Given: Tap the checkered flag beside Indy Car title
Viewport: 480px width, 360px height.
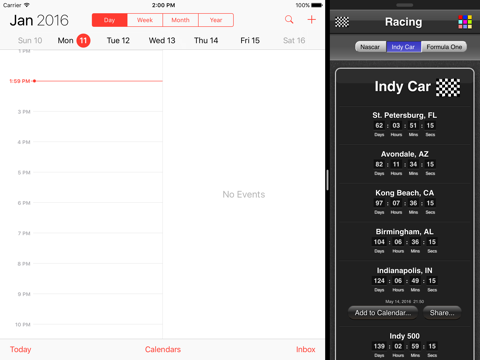Looking at the screenshot, I should (448, 87).
